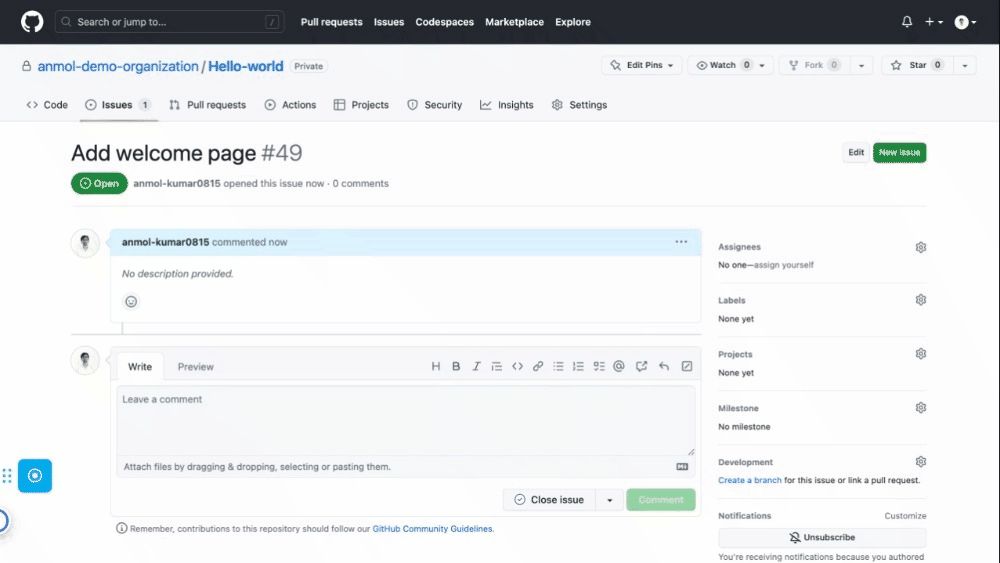Open the GitHub home logo

tap(32, 22)
